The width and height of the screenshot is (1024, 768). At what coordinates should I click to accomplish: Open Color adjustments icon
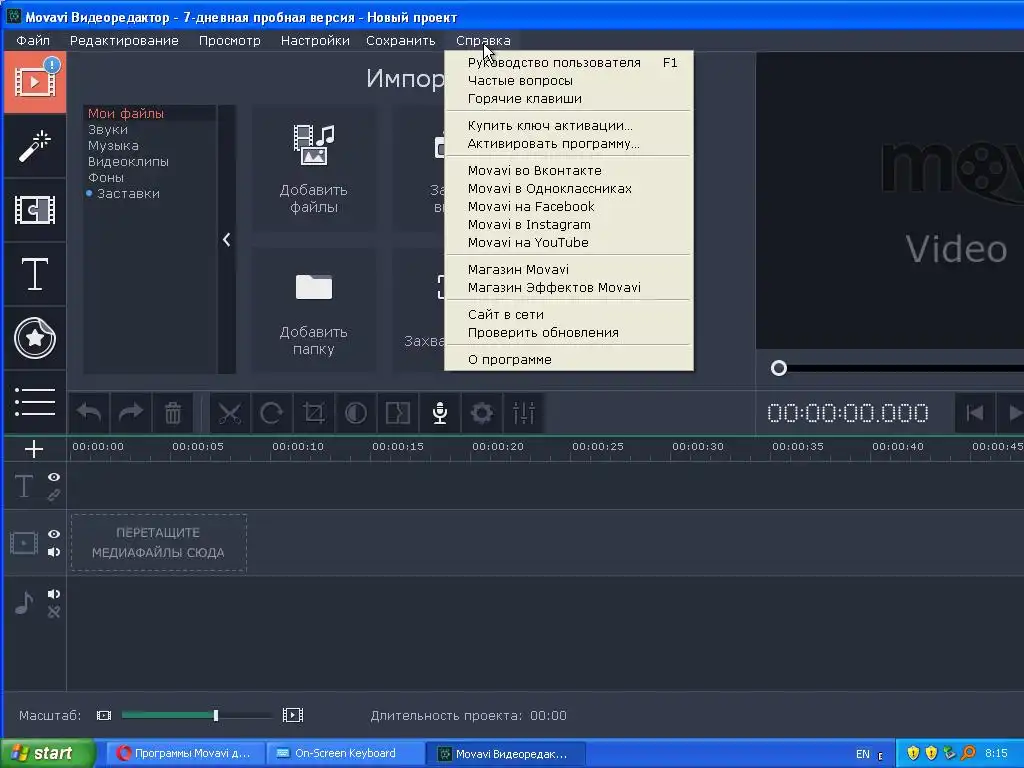coord(355,413)
